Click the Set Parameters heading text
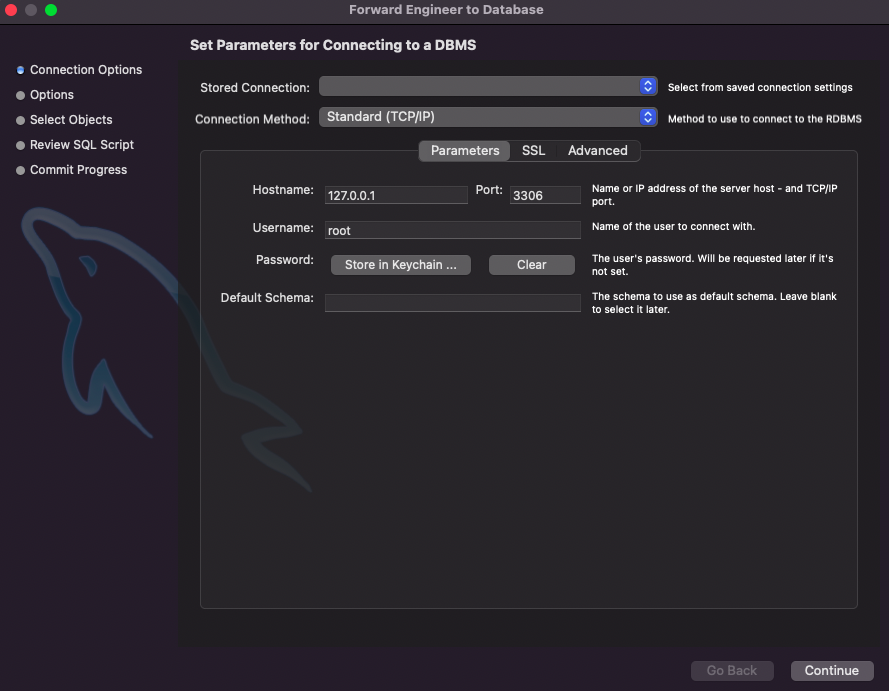 pos(333,45)
